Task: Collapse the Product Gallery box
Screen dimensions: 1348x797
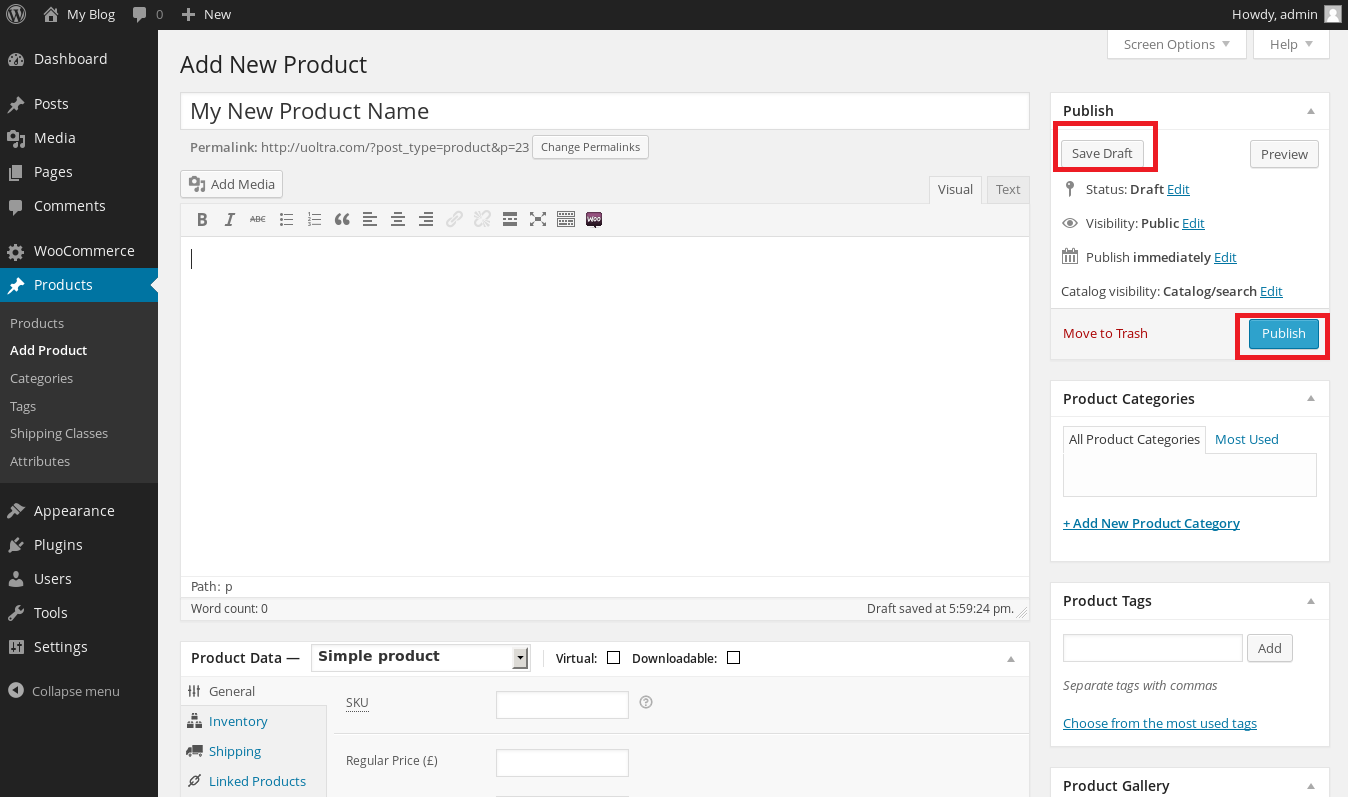Action: pos(1311,786)
